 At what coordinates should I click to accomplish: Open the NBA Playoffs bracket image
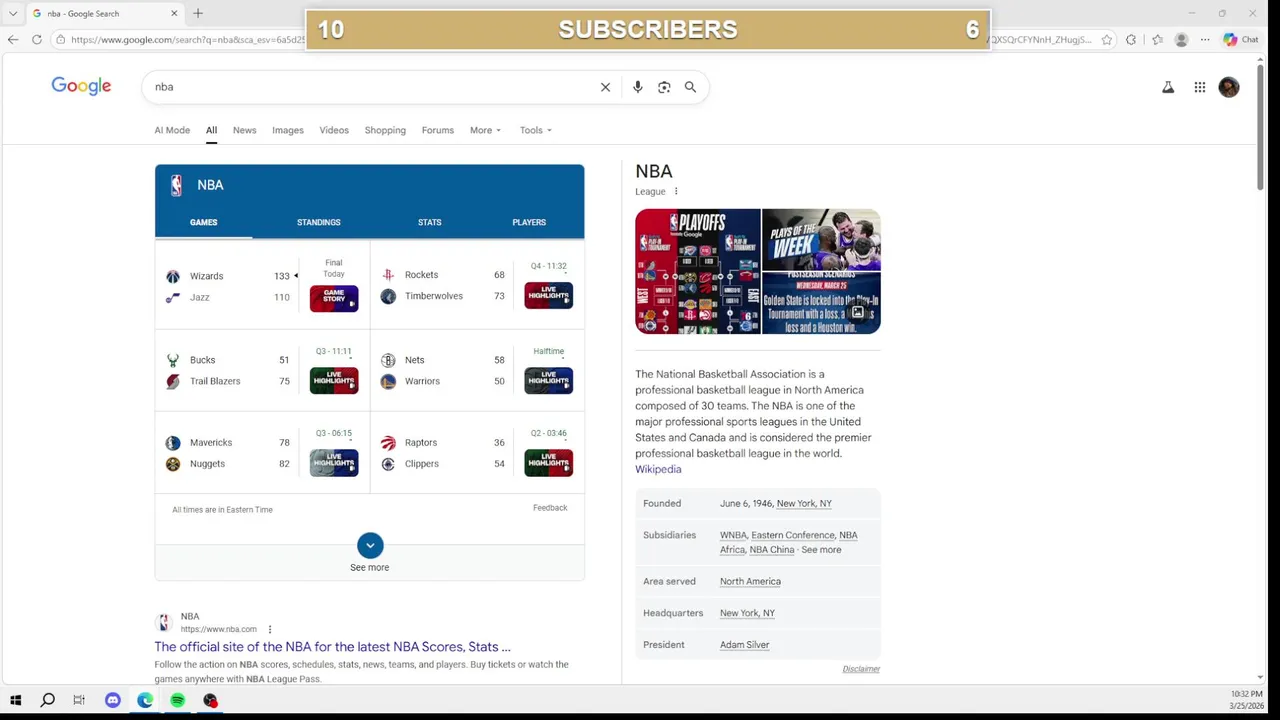(x=698, y=271)
